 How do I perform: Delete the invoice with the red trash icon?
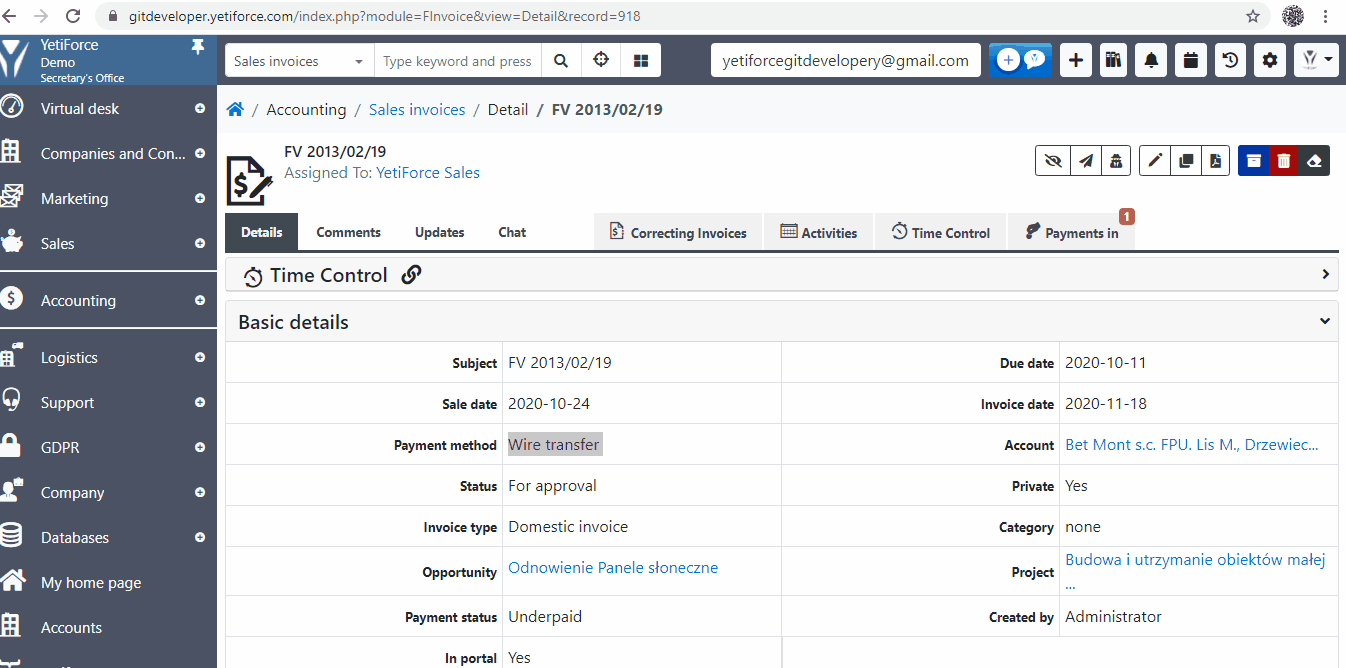[x=1284, y=161]
